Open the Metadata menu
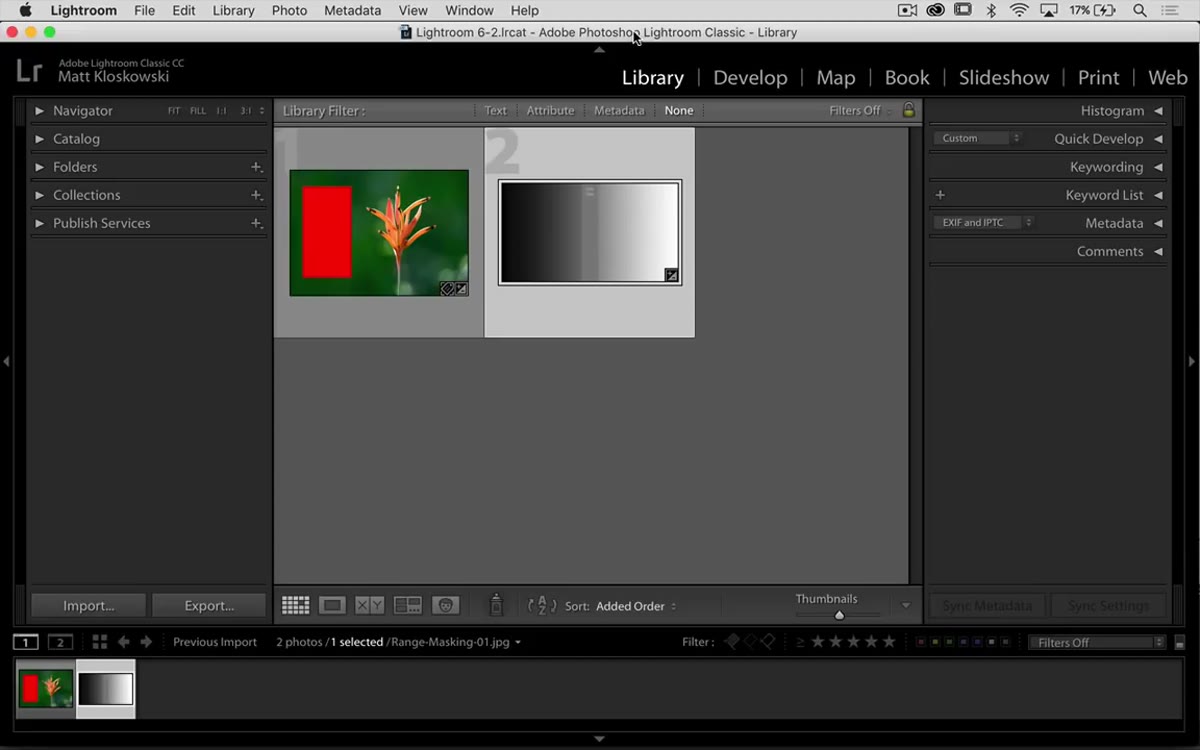Image resolution: width=1200 pixels, height=750 pixels. [x=352, y=10]
